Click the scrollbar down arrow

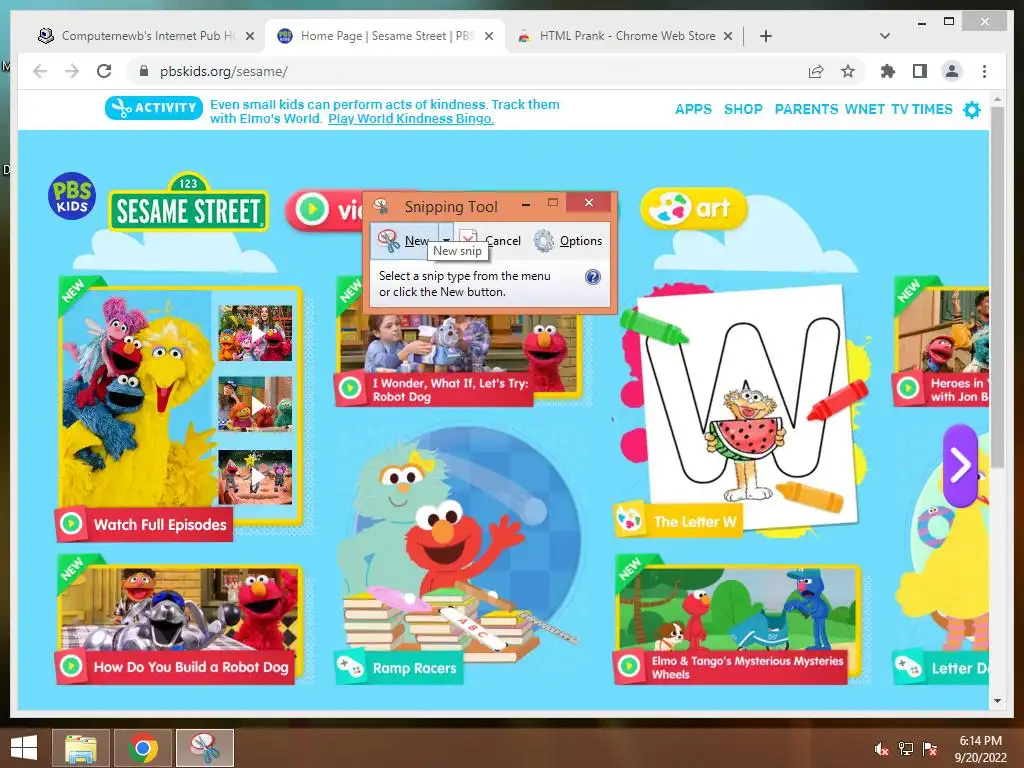point(997,701)
